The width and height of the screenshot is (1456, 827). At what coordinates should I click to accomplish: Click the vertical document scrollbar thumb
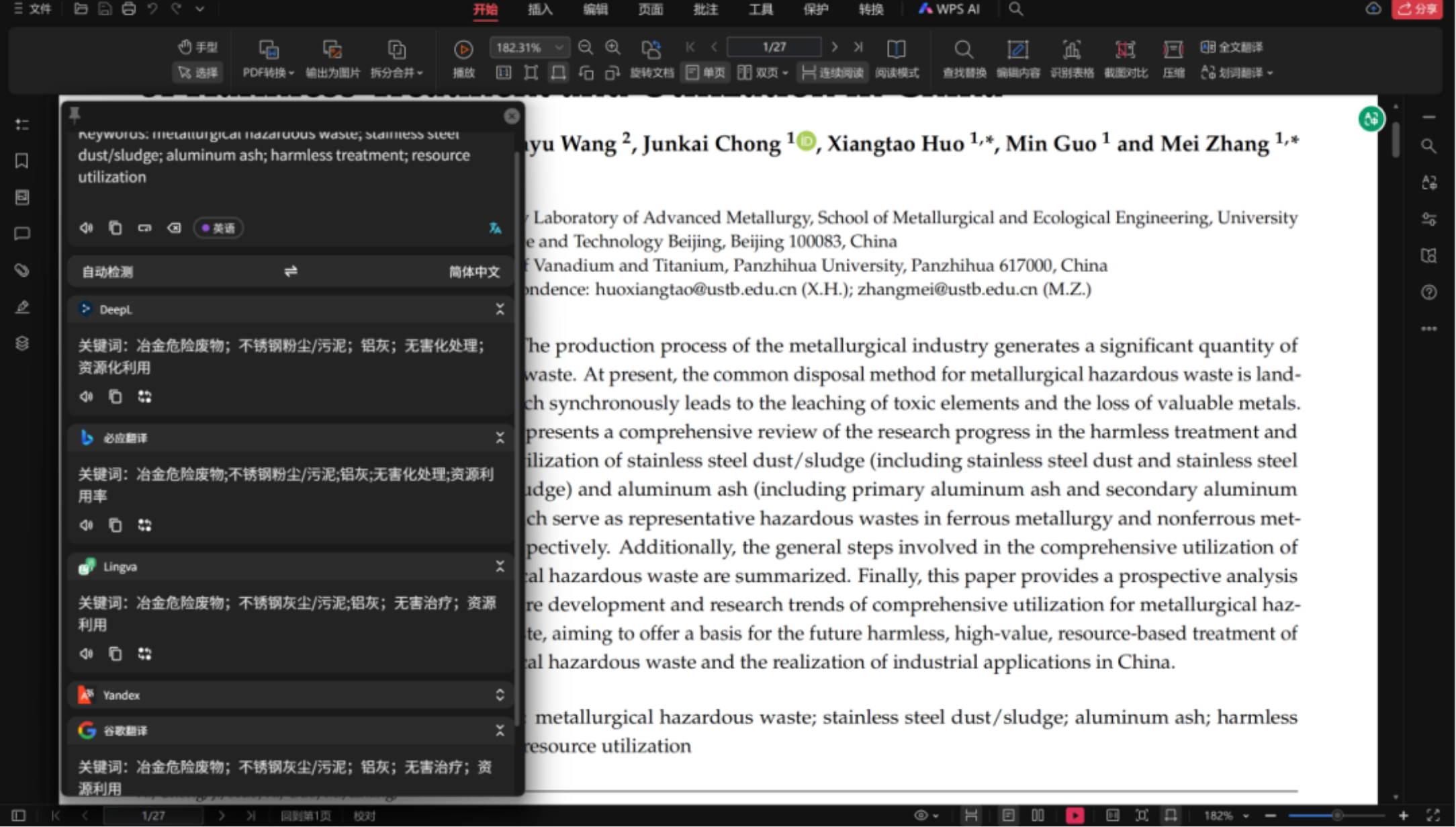pos(1396,139)
